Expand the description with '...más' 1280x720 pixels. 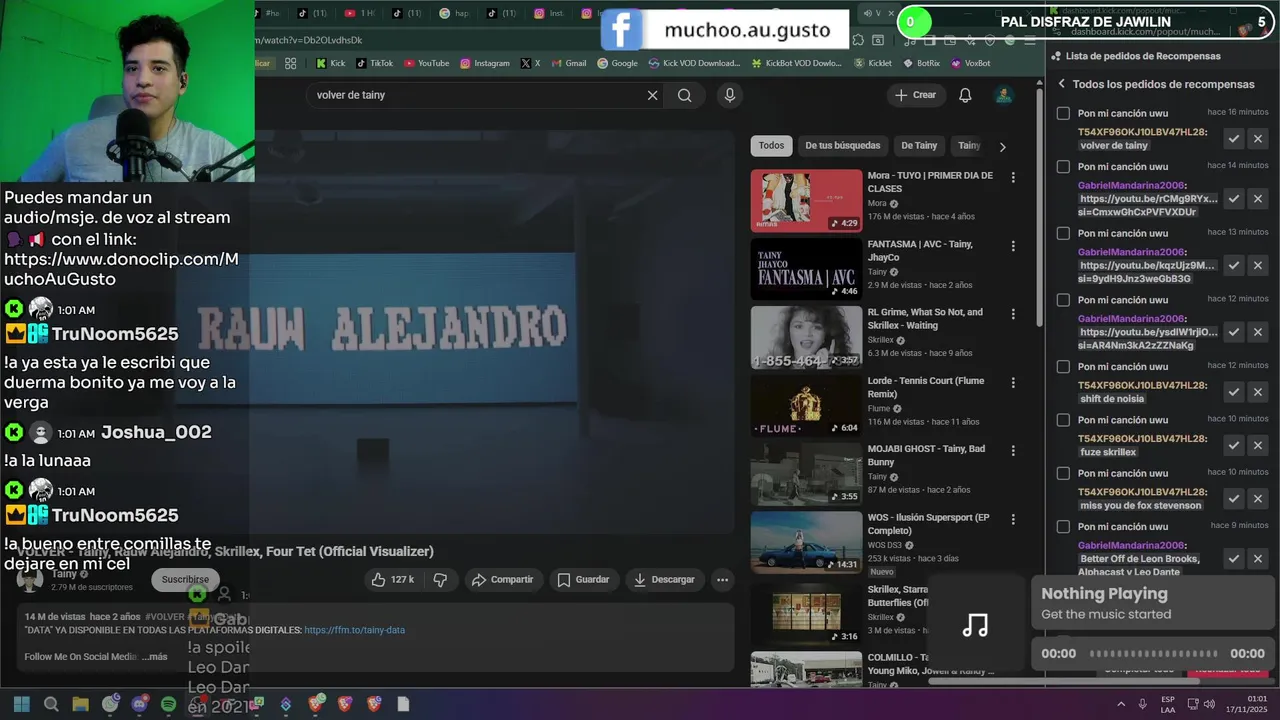click(154, 657)
